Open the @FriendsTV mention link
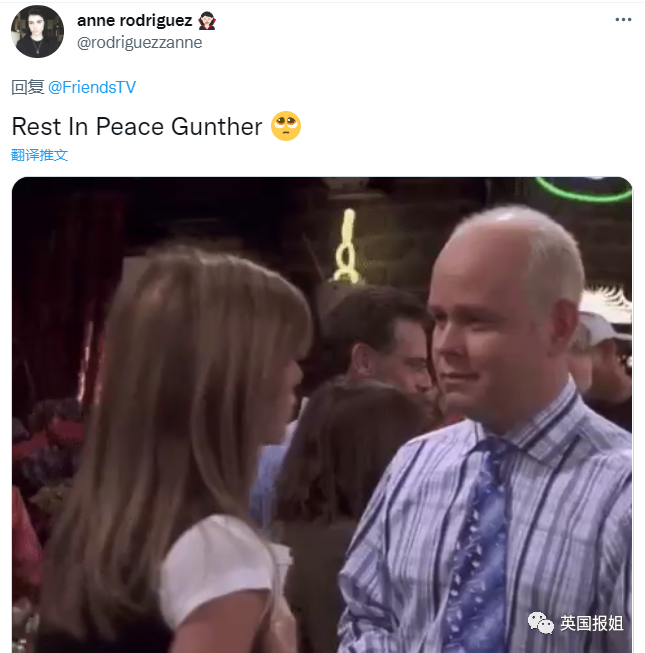 [92, 87]
